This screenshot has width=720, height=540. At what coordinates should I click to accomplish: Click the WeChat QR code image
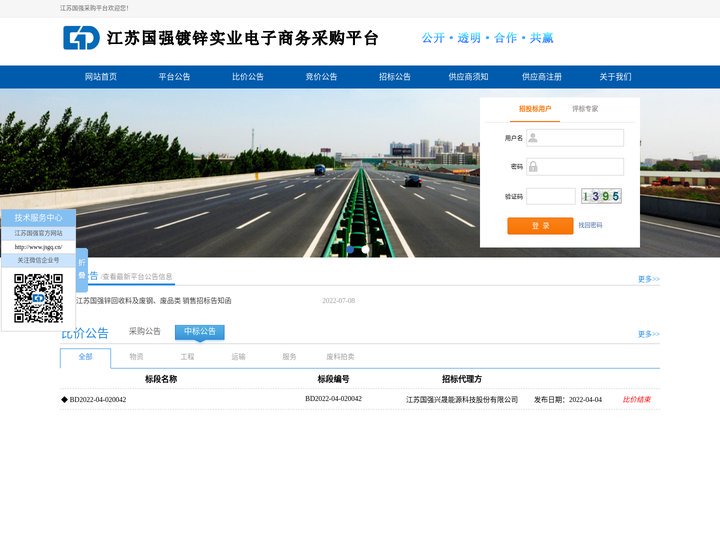click(38, 298)
